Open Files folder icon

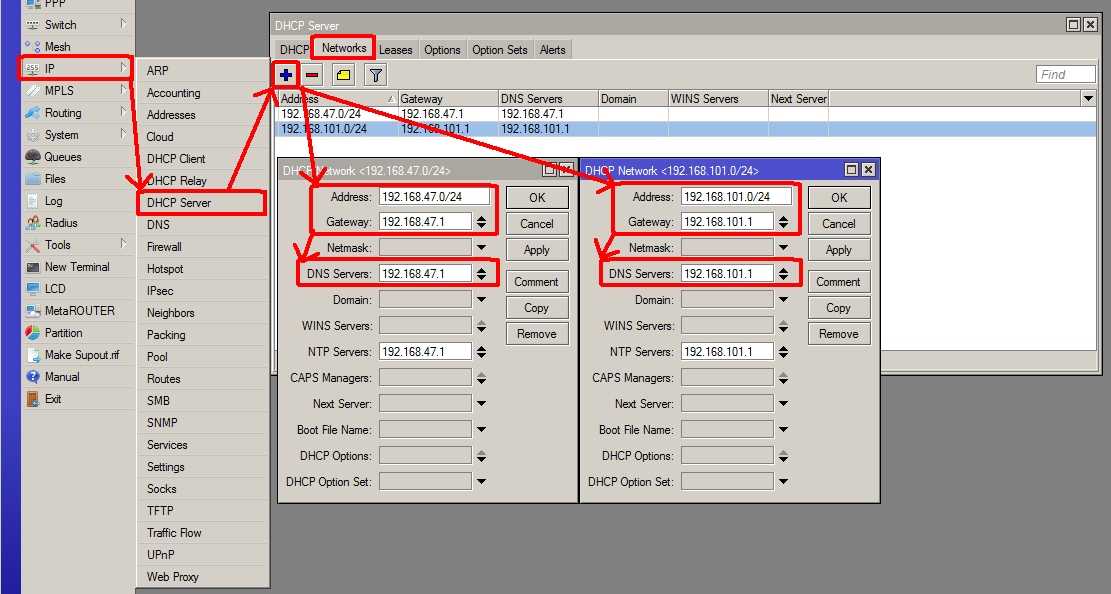click(33, 179)
